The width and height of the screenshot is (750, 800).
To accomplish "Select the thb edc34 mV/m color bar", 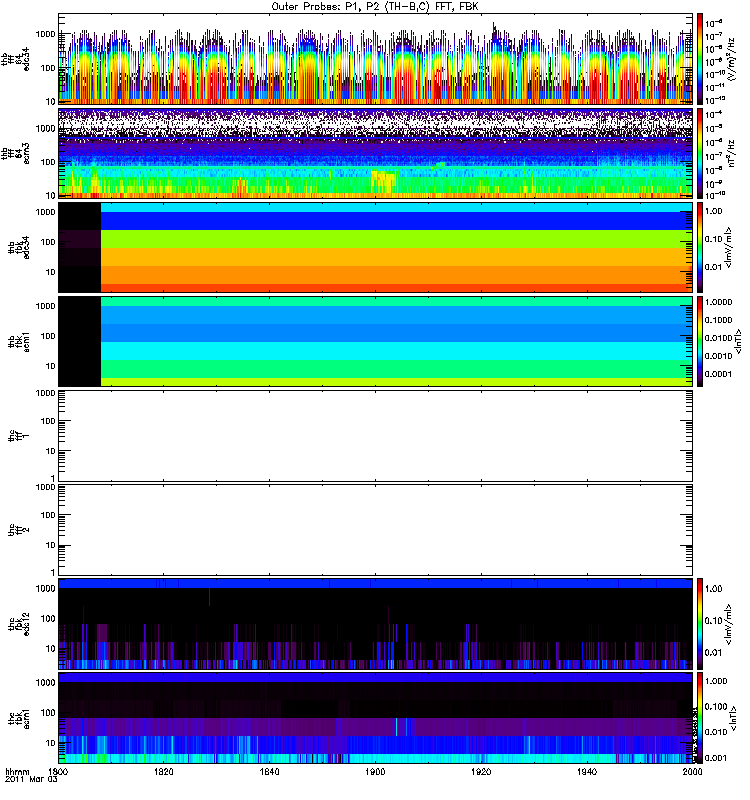I will pyautogui.click(x=700, y=247).
